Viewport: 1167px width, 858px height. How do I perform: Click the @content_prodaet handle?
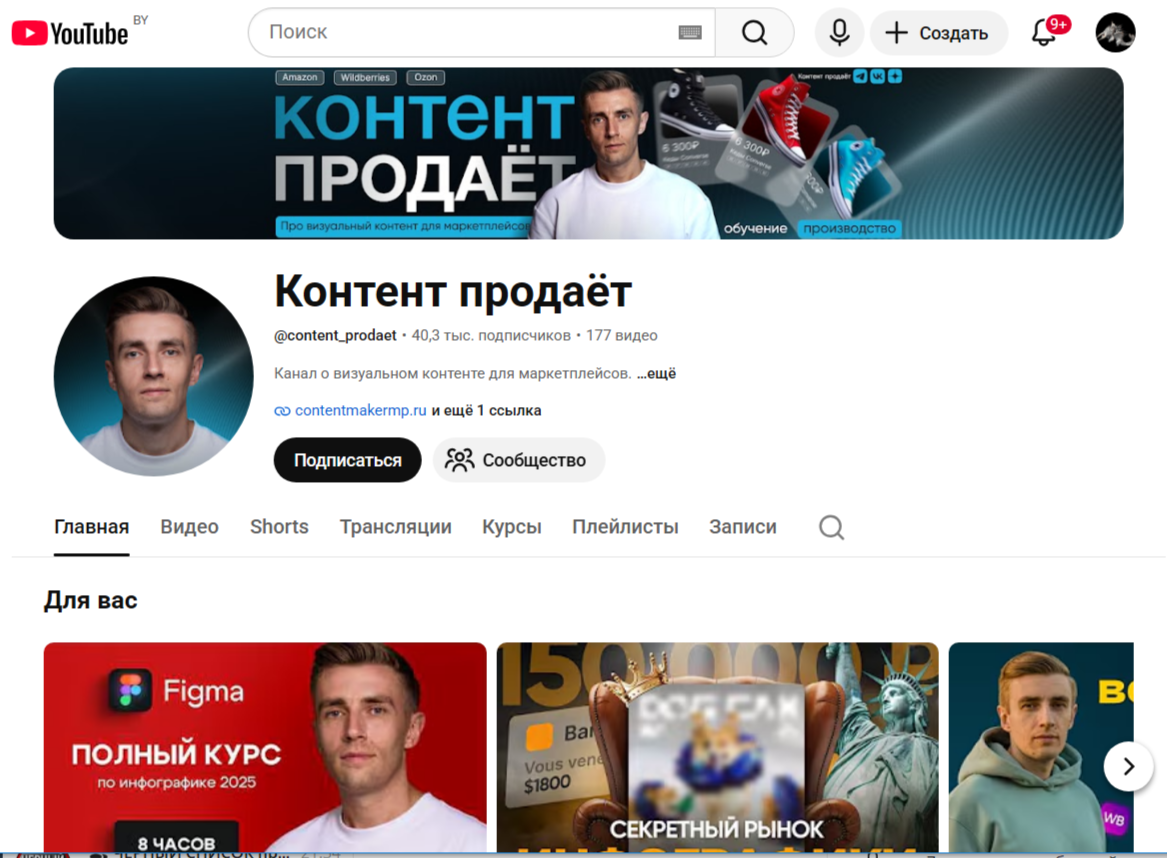tap(335, 336)
